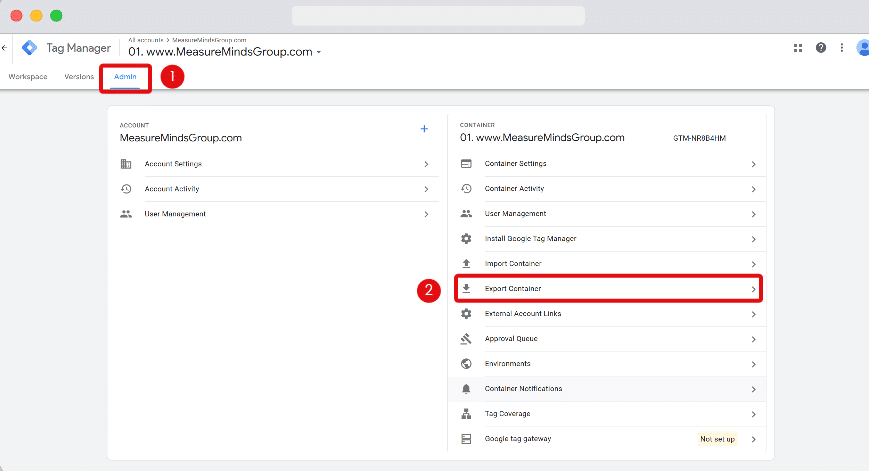
Task: Expand the container selector dropdown arrow
Action: pyautogui.click(x=319, y=52)
